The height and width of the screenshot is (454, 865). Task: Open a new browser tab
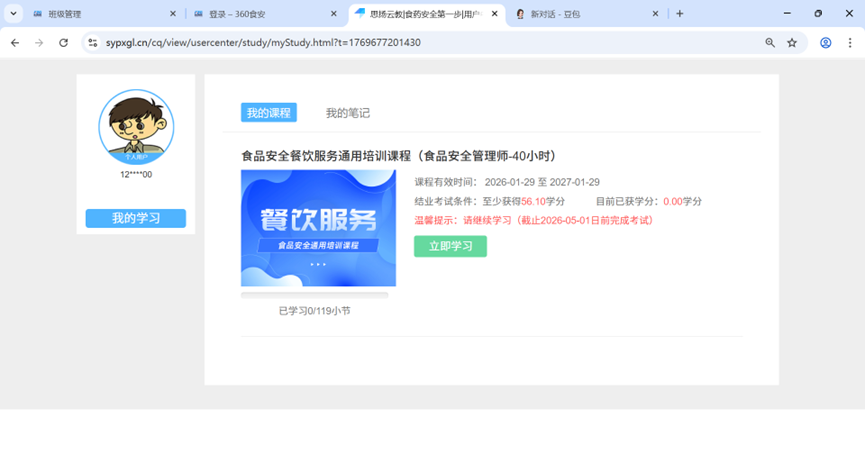[680, 14]
